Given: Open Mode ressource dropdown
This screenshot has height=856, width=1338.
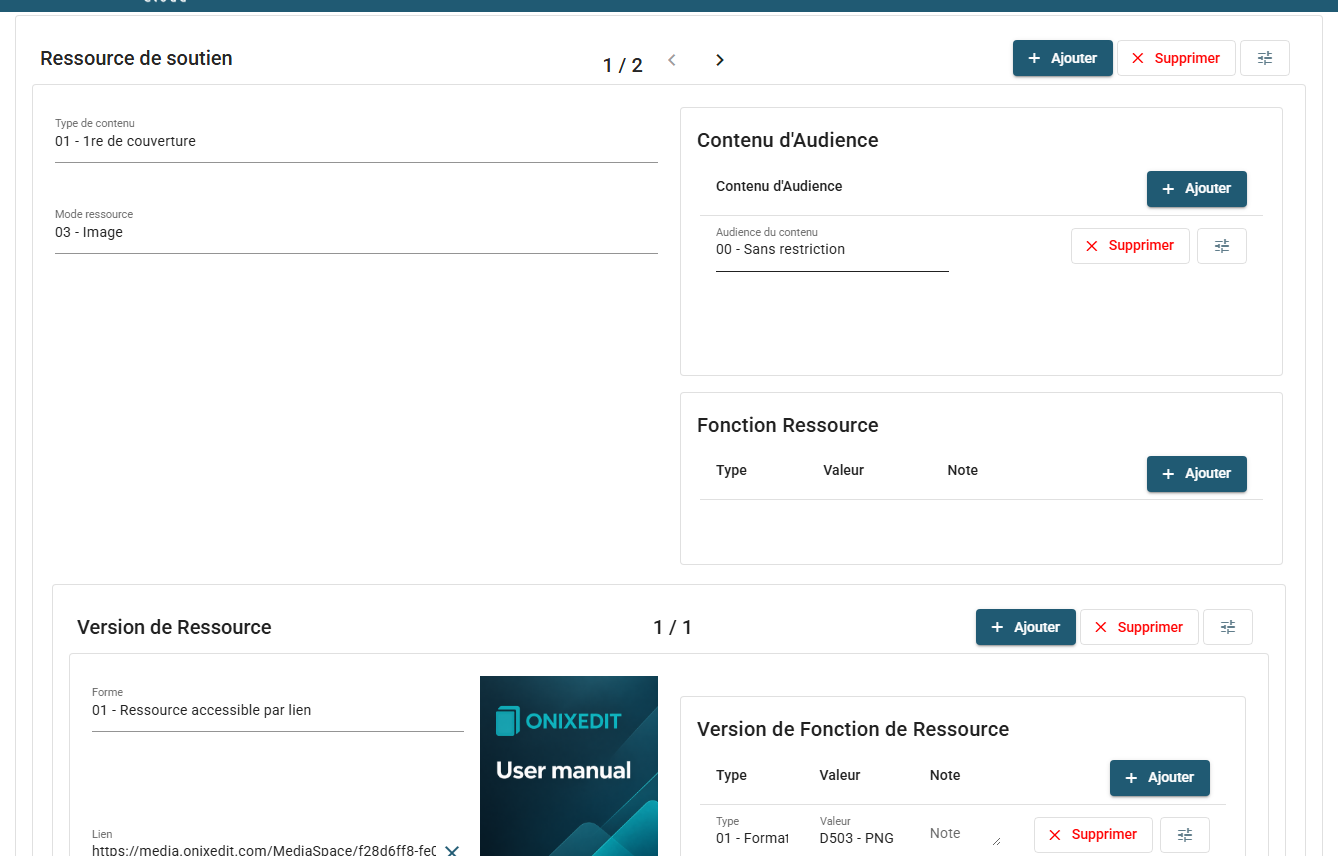Looking at the screenshot, I should 356,231.
